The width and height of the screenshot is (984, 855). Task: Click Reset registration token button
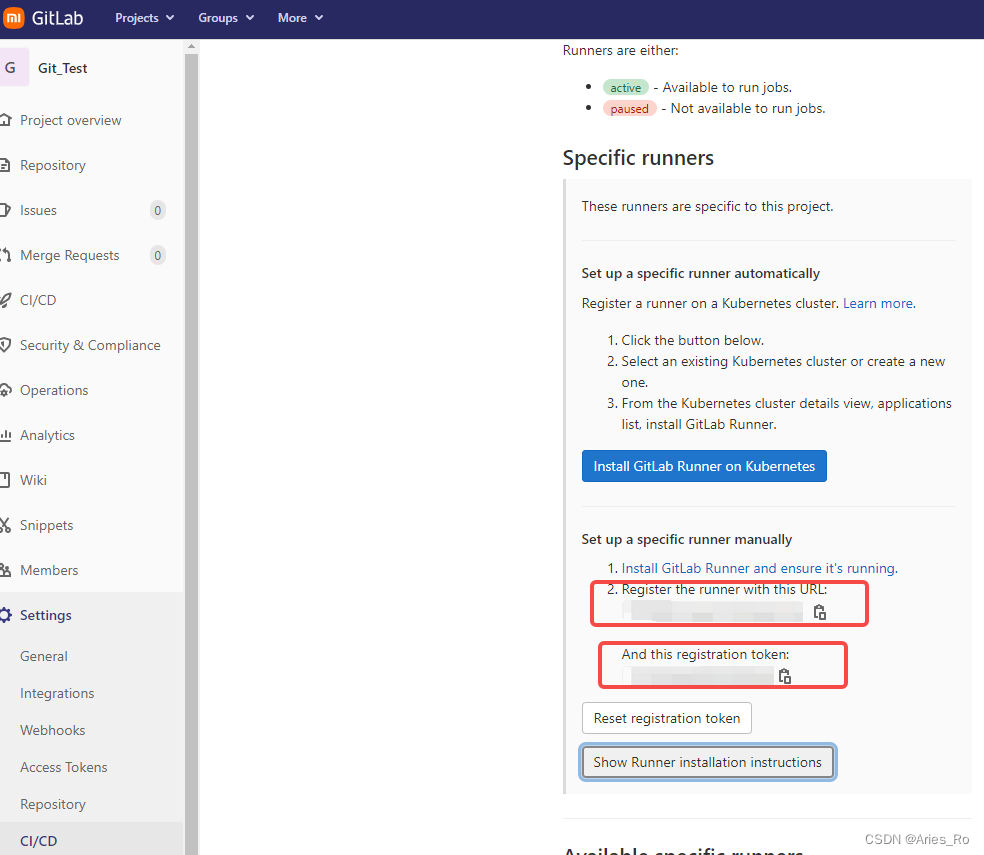[666, 718]
